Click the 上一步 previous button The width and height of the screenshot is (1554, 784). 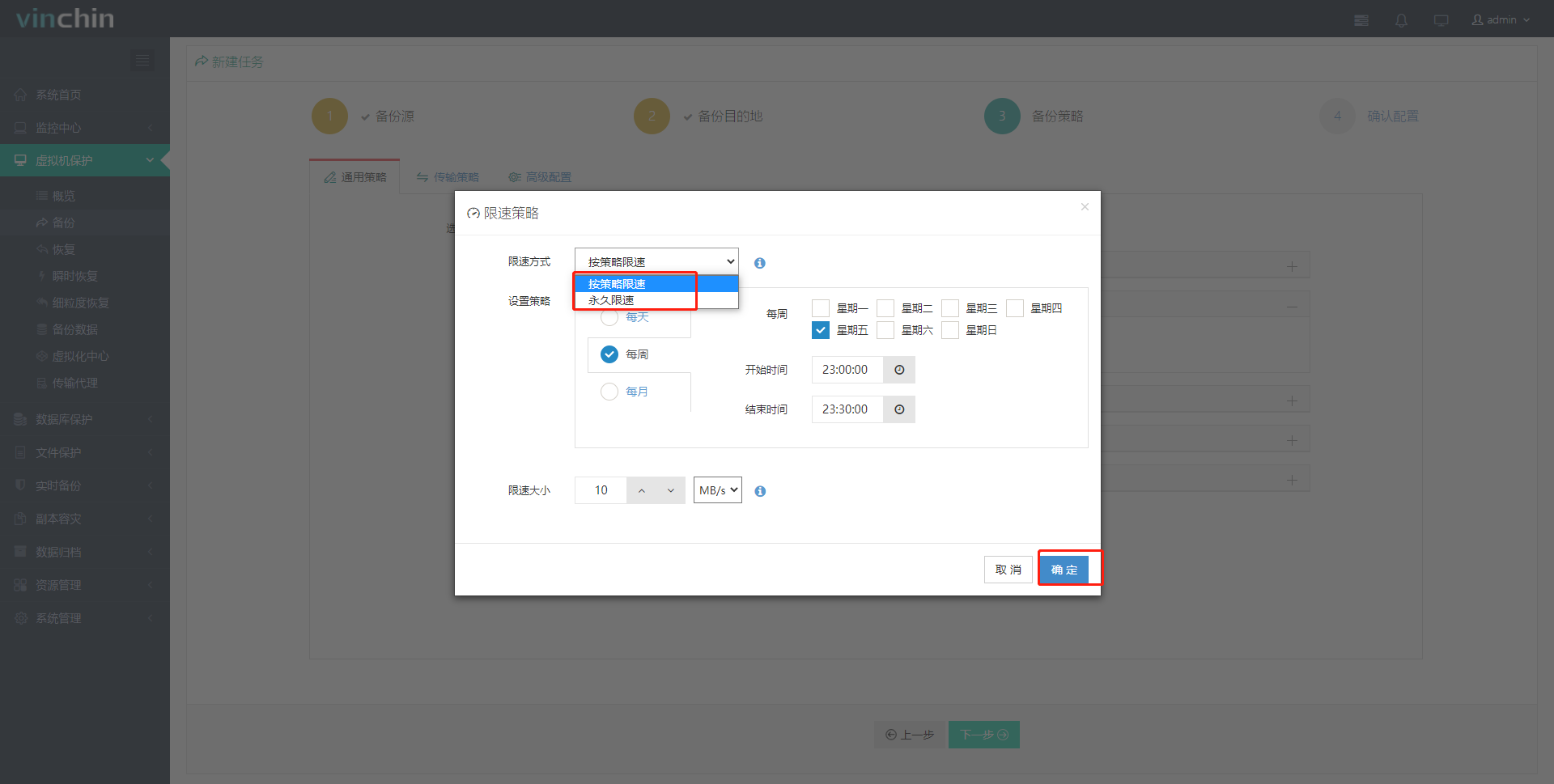click(x=910, y=735)
